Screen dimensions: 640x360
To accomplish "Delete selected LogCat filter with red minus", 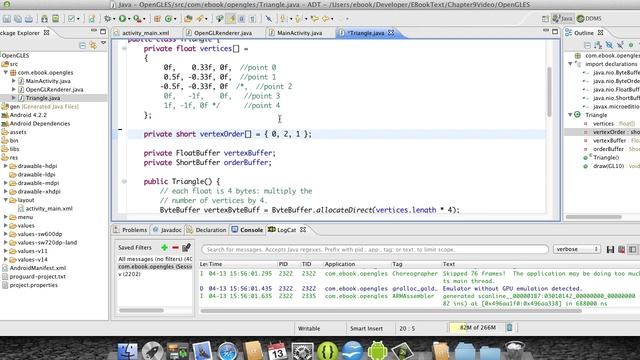I will (176, 247).
